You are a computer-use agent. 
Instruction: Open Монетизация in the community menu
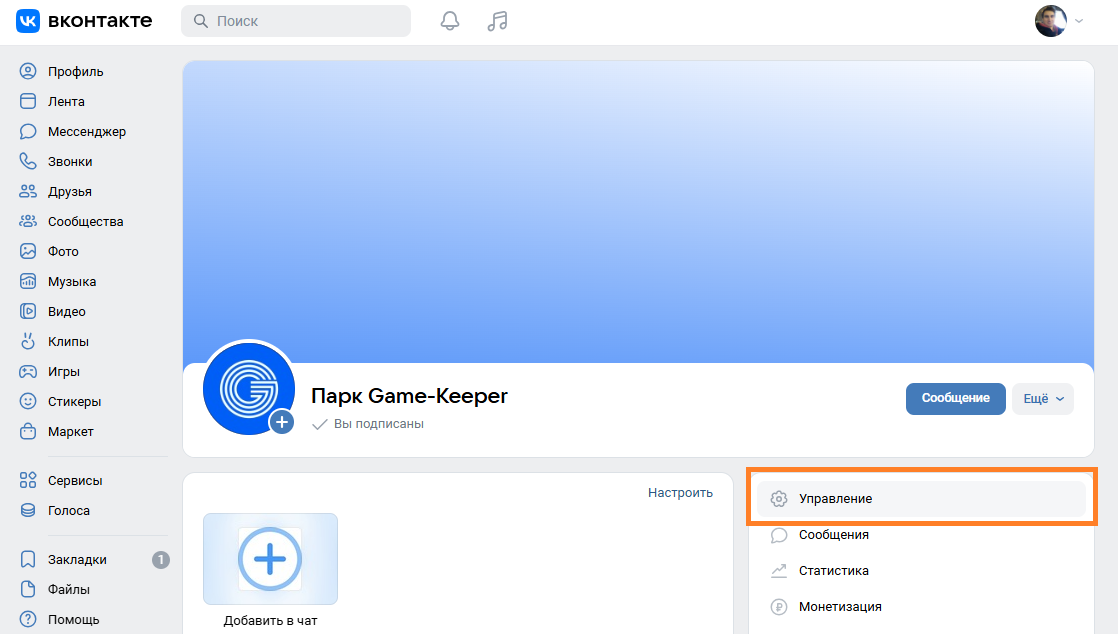tap(839, 607)
